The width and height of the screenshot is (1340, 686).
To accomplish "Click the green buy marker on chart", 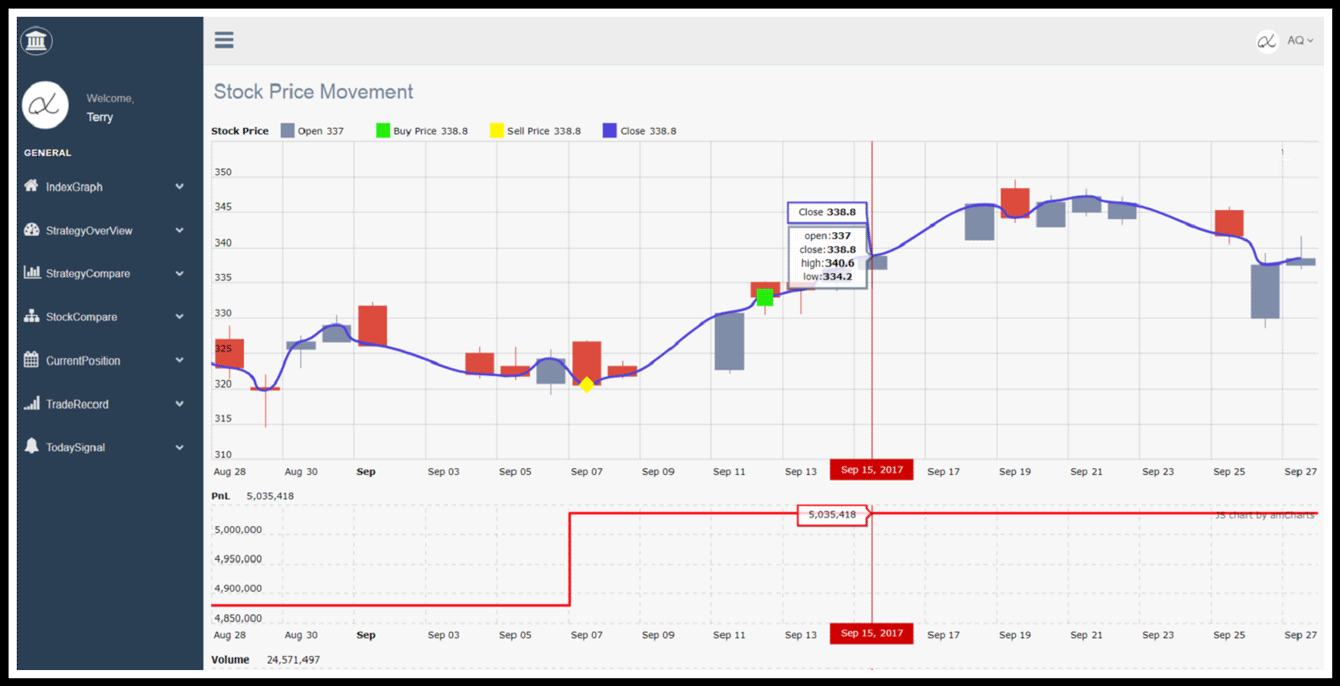I will coord(765,297).
